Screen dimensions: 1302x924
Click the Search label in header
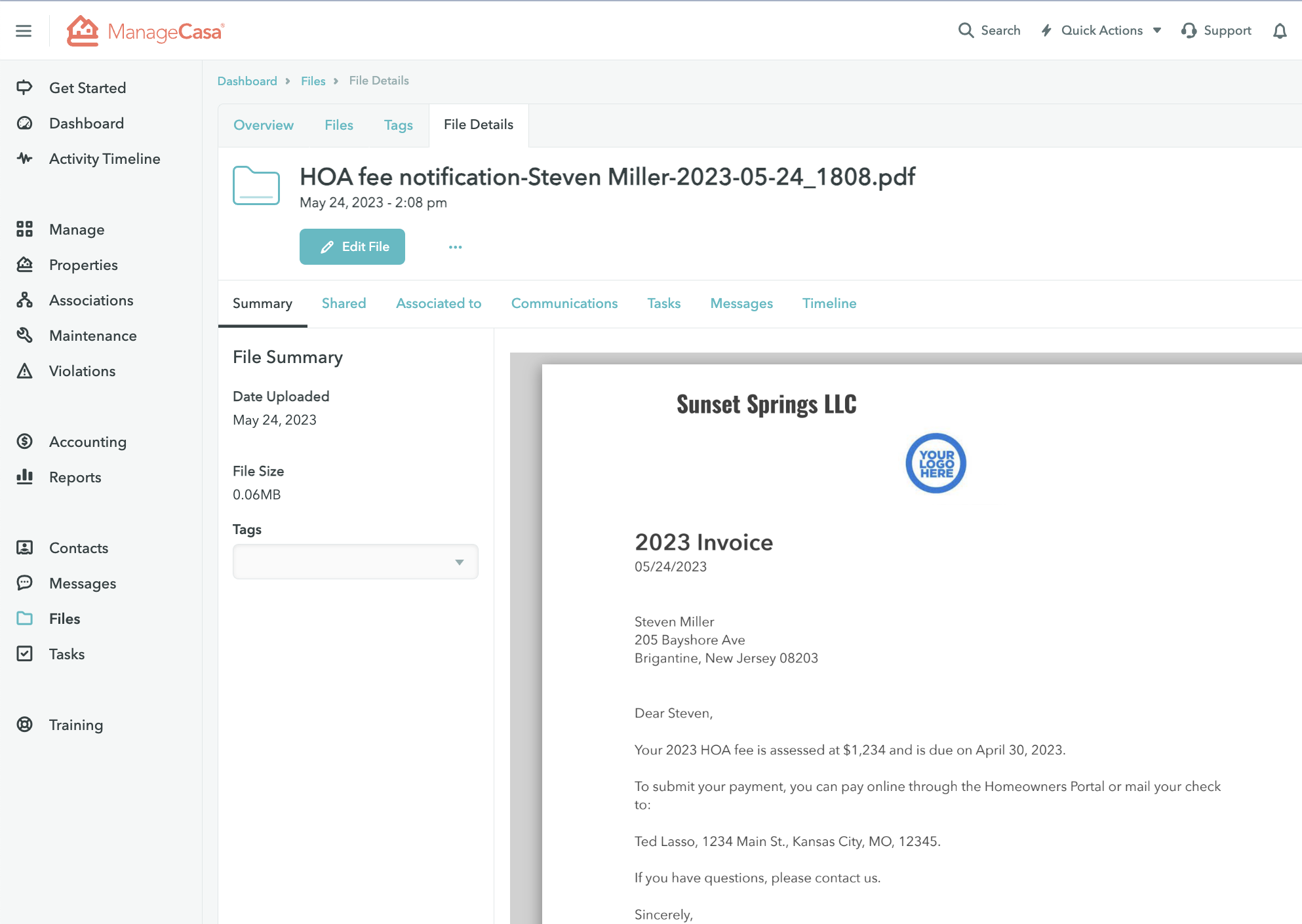pos(1000,30)
